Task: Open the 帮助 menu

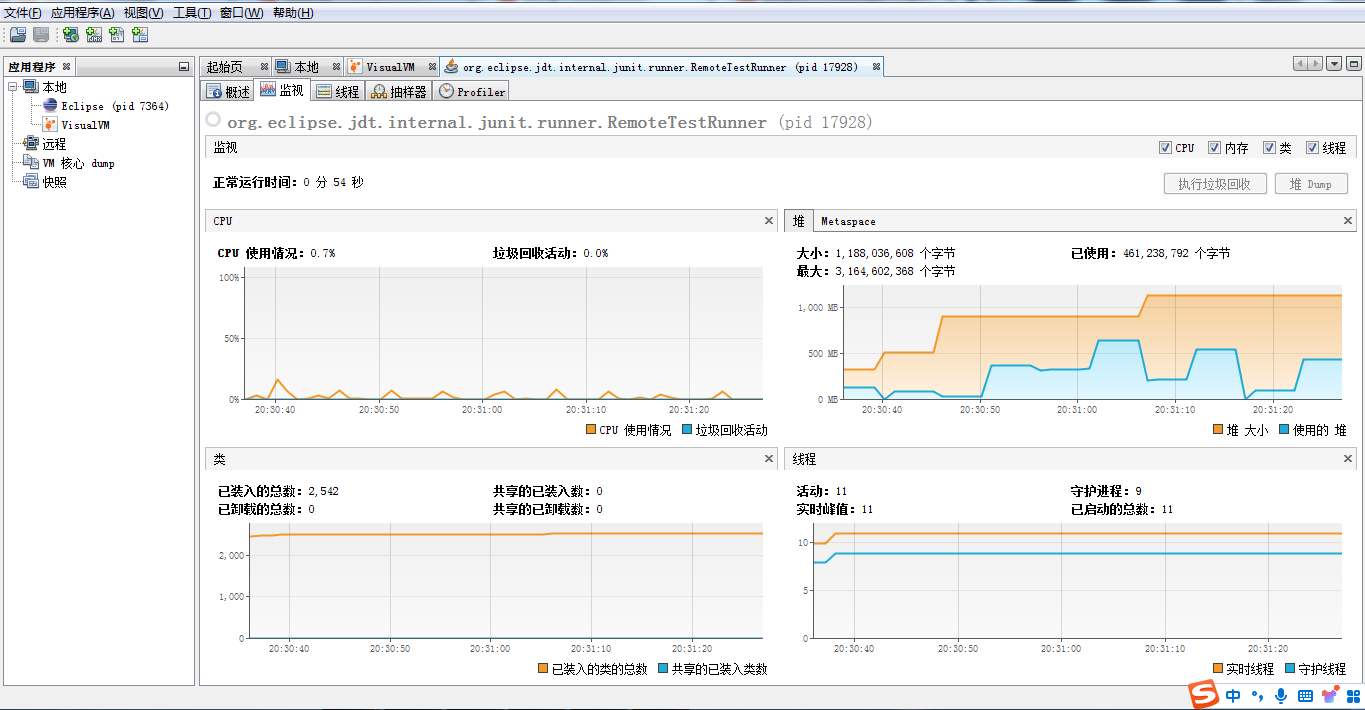Action: [x=292, y=13]
